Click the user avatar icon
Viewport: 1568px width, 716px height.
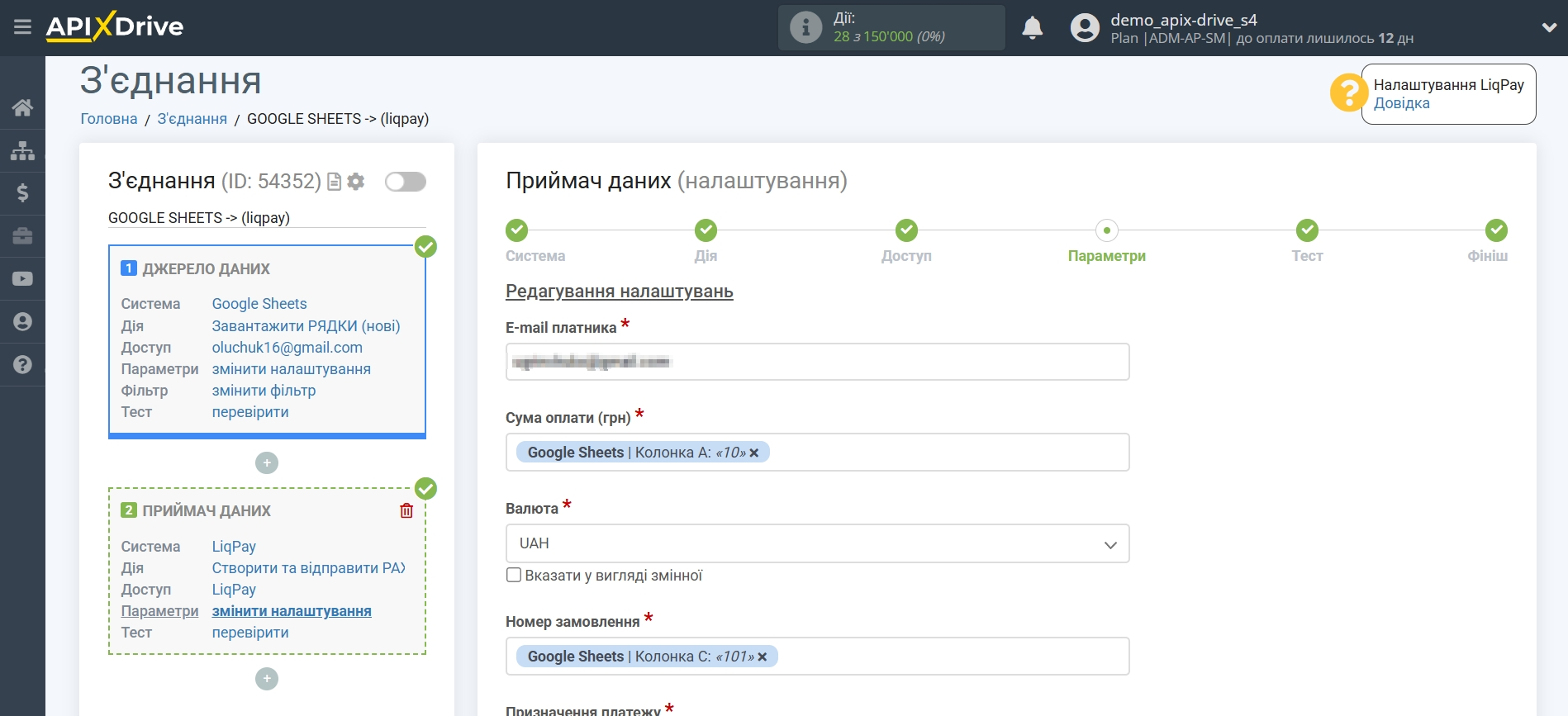(x=1085, y=27)
